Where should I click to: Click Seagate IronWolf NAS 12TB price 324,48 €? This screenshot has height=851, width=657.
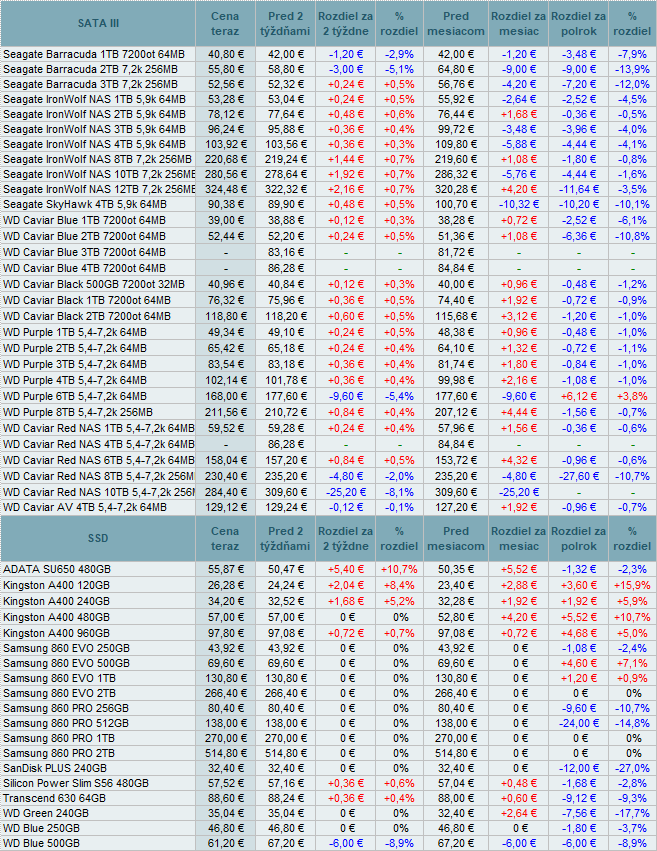(x=226, y=189)
